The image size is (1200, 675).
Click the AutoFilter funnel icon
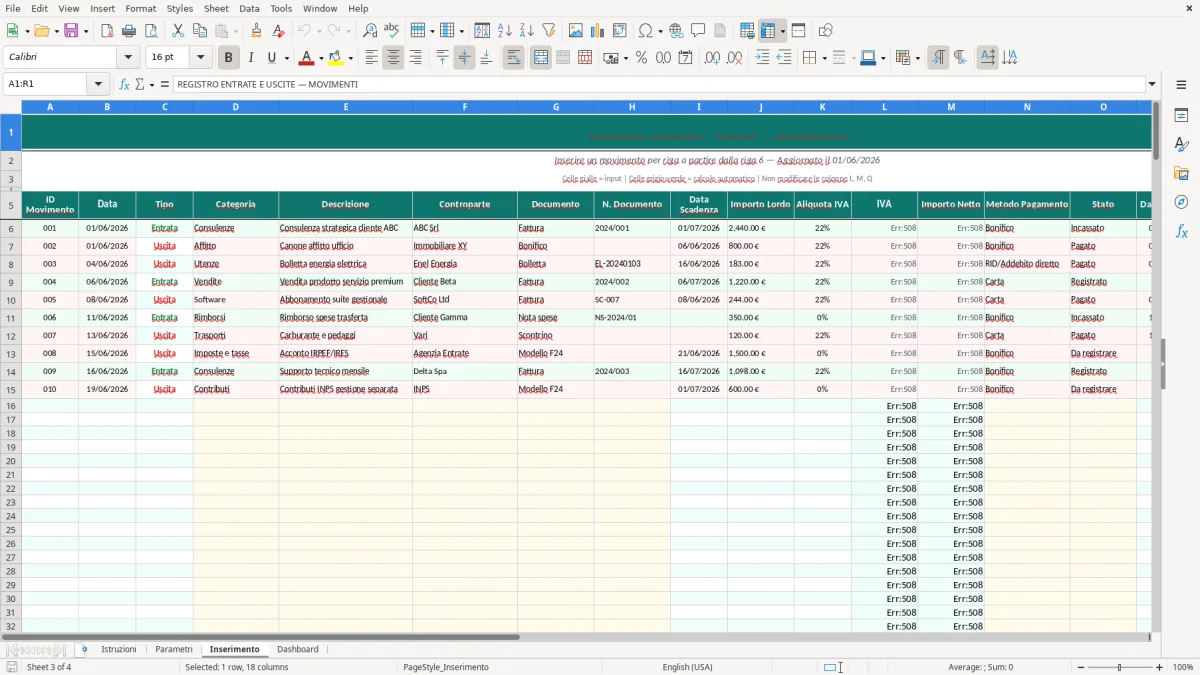[548, 31]
